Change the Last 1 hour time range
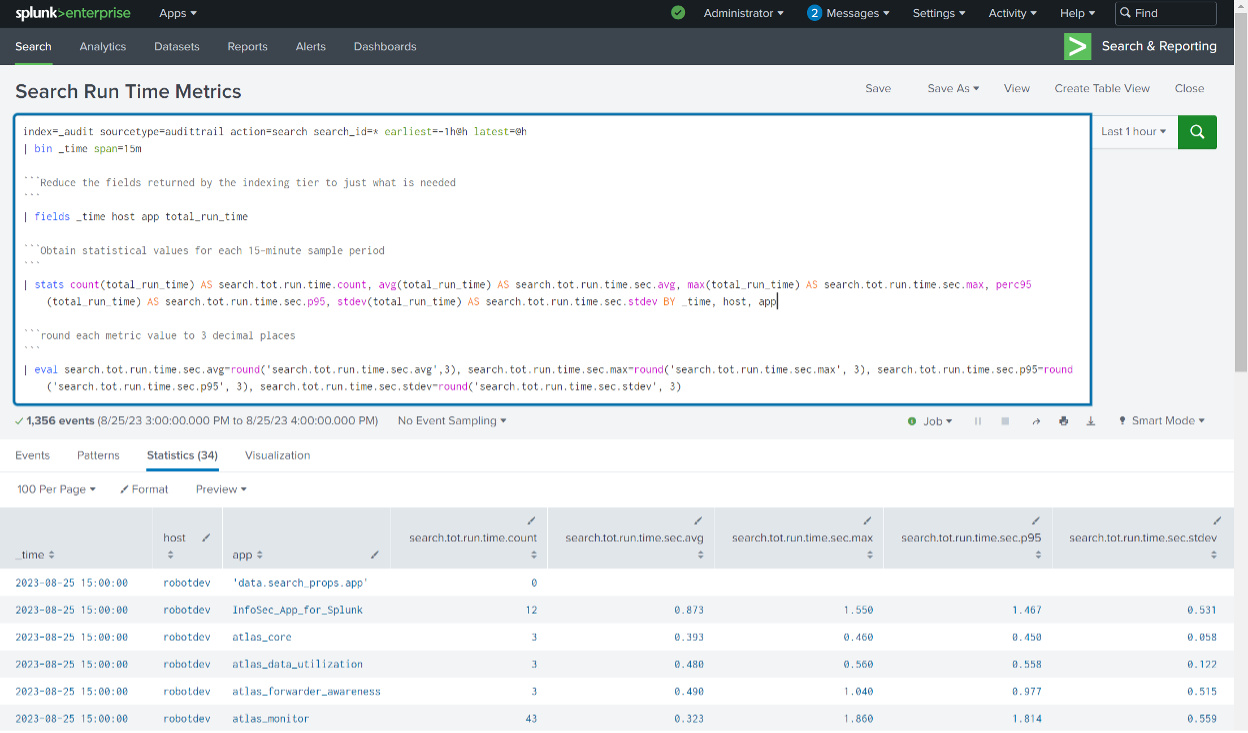 1134,131
